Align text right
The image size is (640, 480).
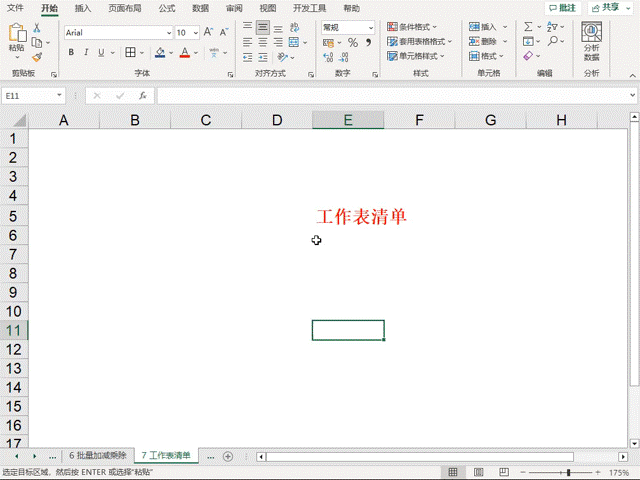(278, 42)
